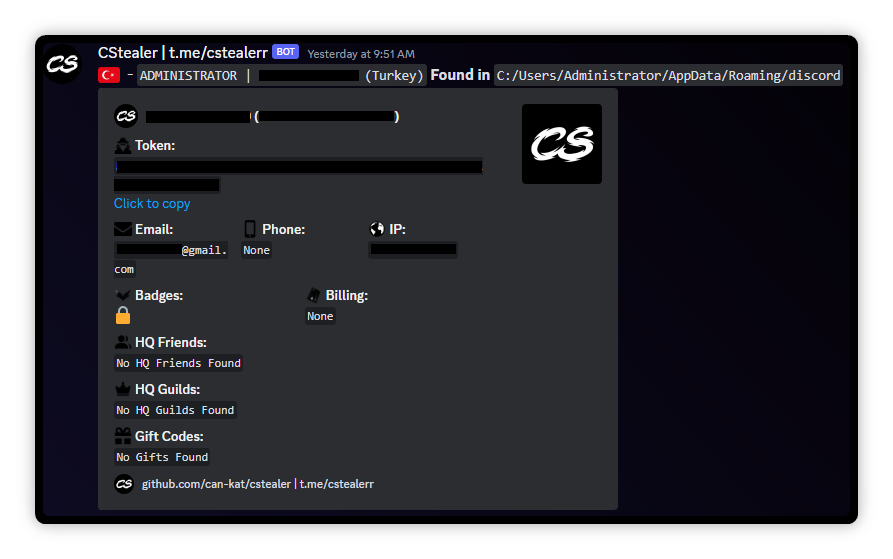Screen dimensions: 893x559
Task: Click the redacted token value
Action: click(x=298, y=175)
